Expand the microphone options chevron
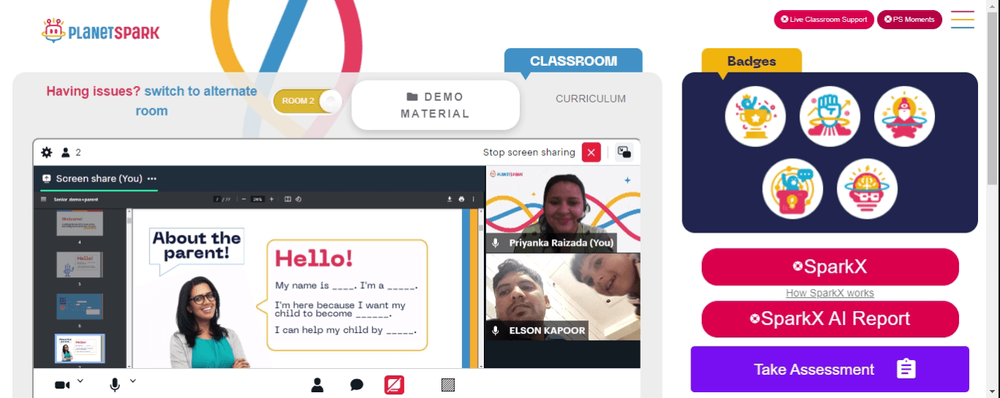The image size is (1000, 398). tap(133, 381)
